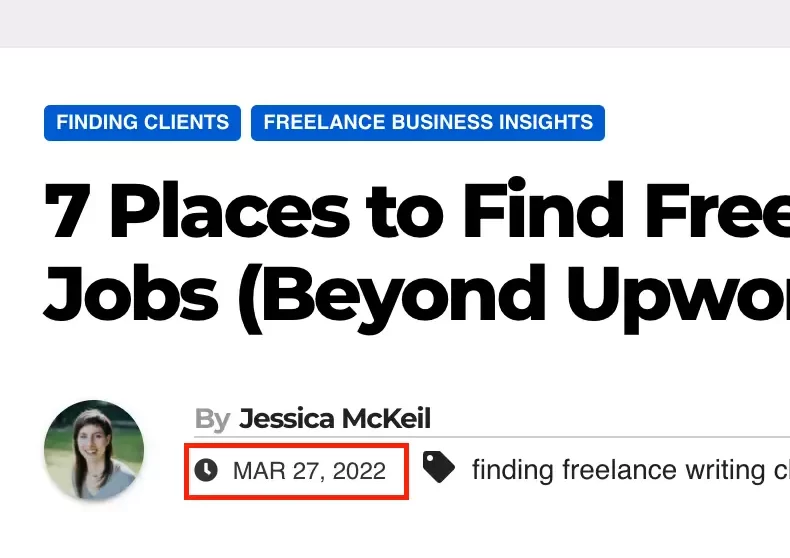Click the clock icon beside the date
This screenshot has width=790, height=558.
[x=206, y=470]
